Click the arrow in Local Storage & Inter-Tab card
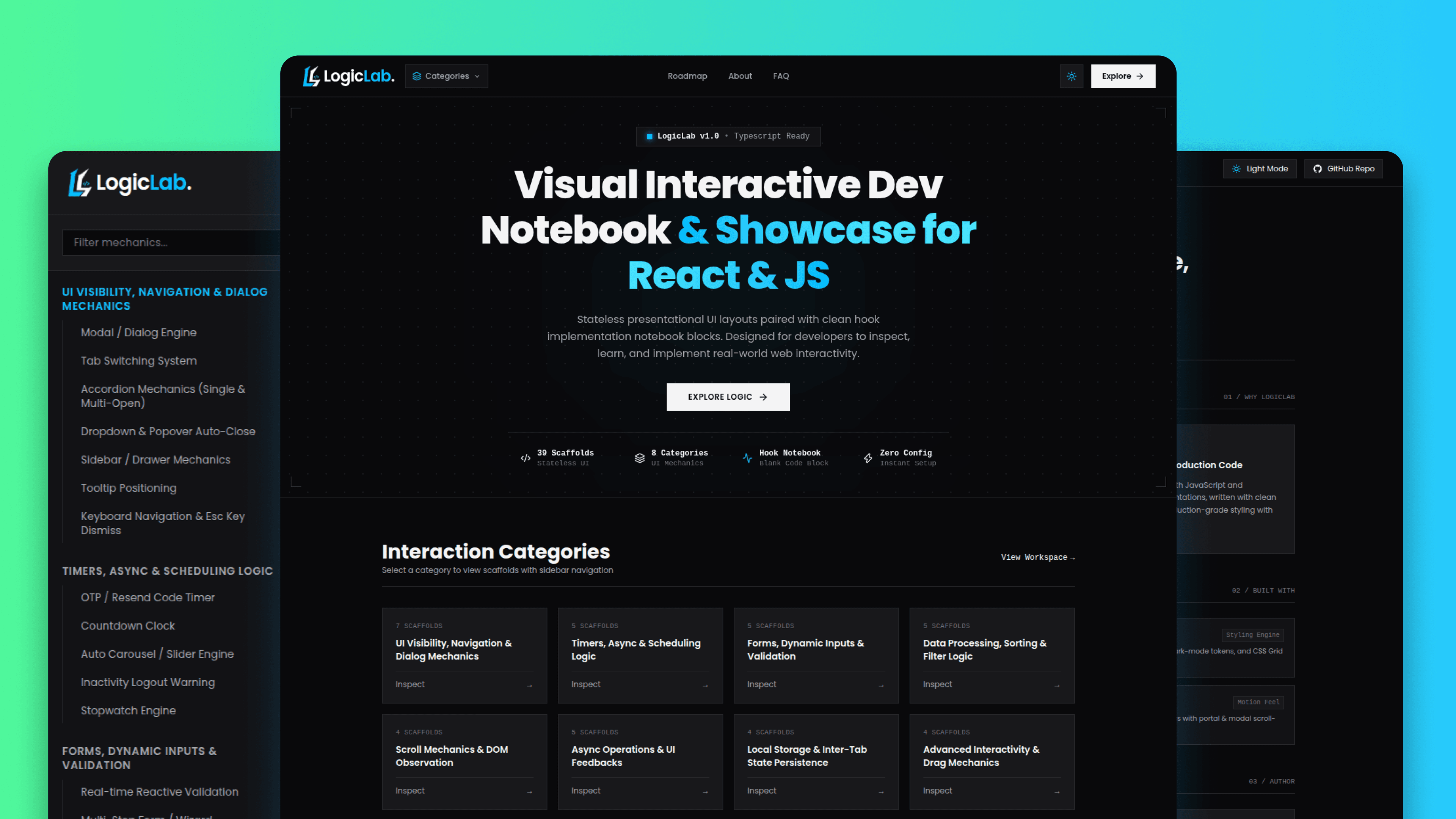Viewport: 1456px width, 819px height. [881, 792]
